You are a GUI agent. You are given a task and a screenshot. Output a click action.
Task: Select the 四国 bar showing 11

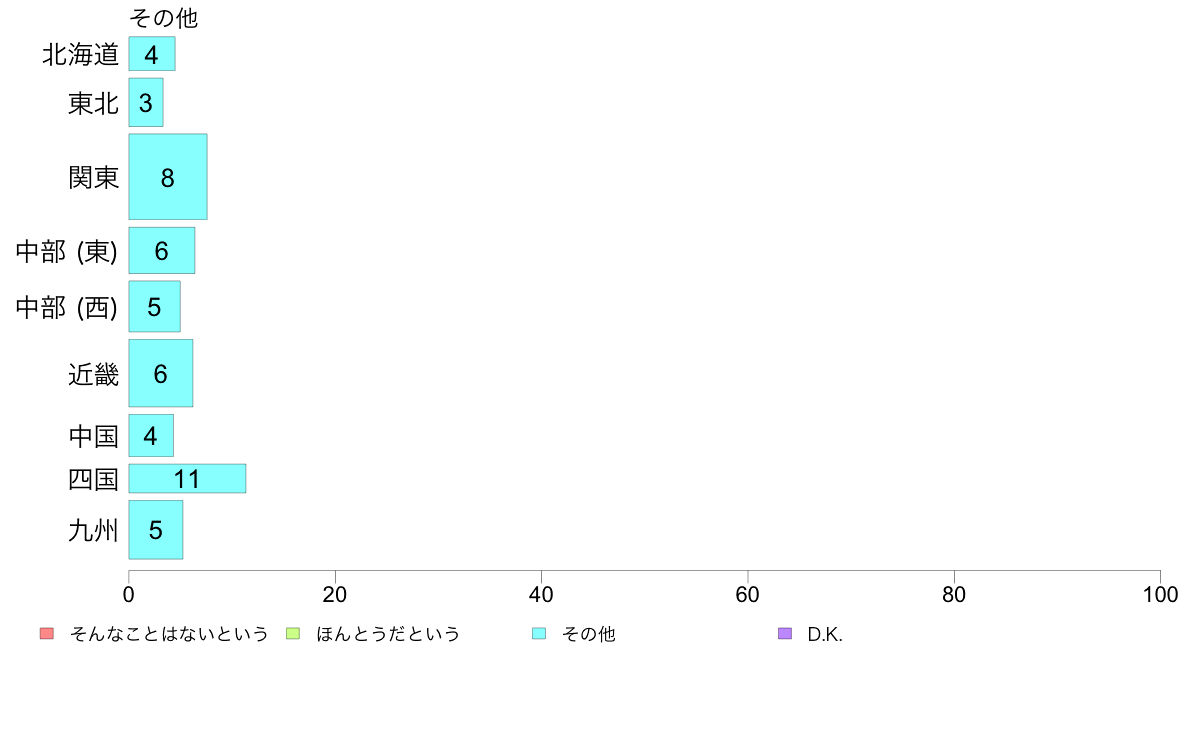tap(187, 478)
